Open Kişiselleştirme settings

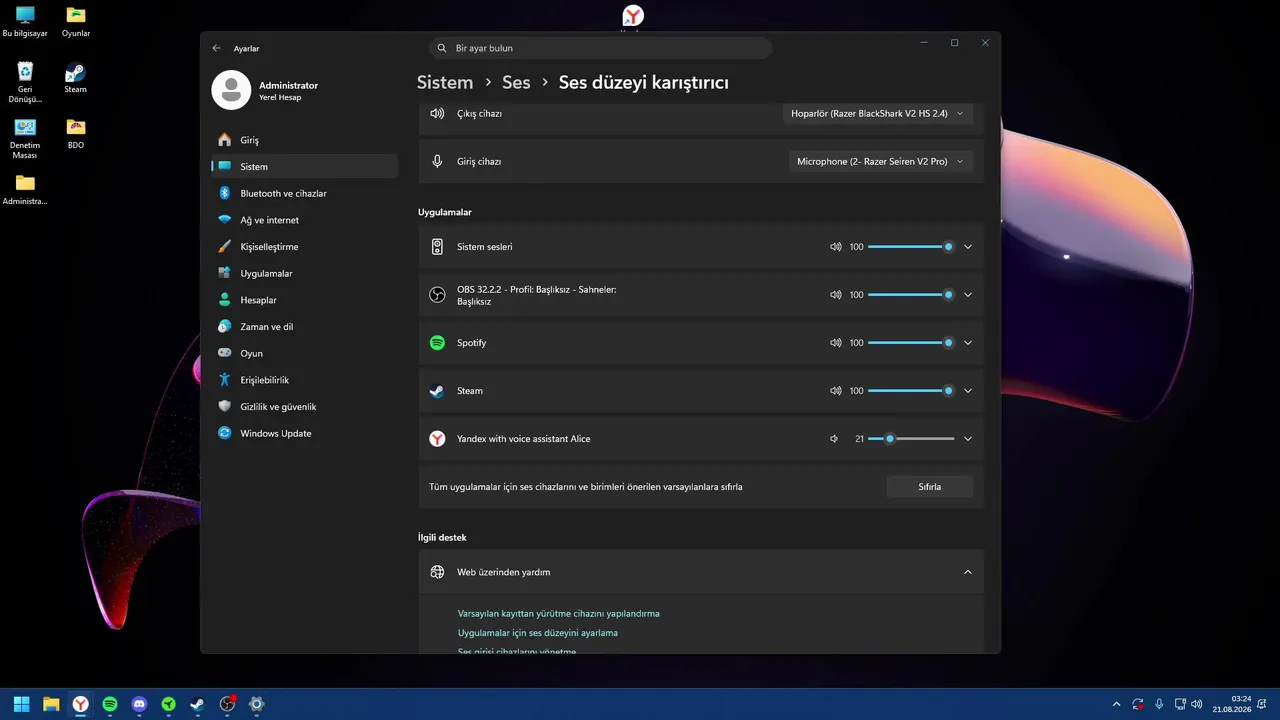305,247
